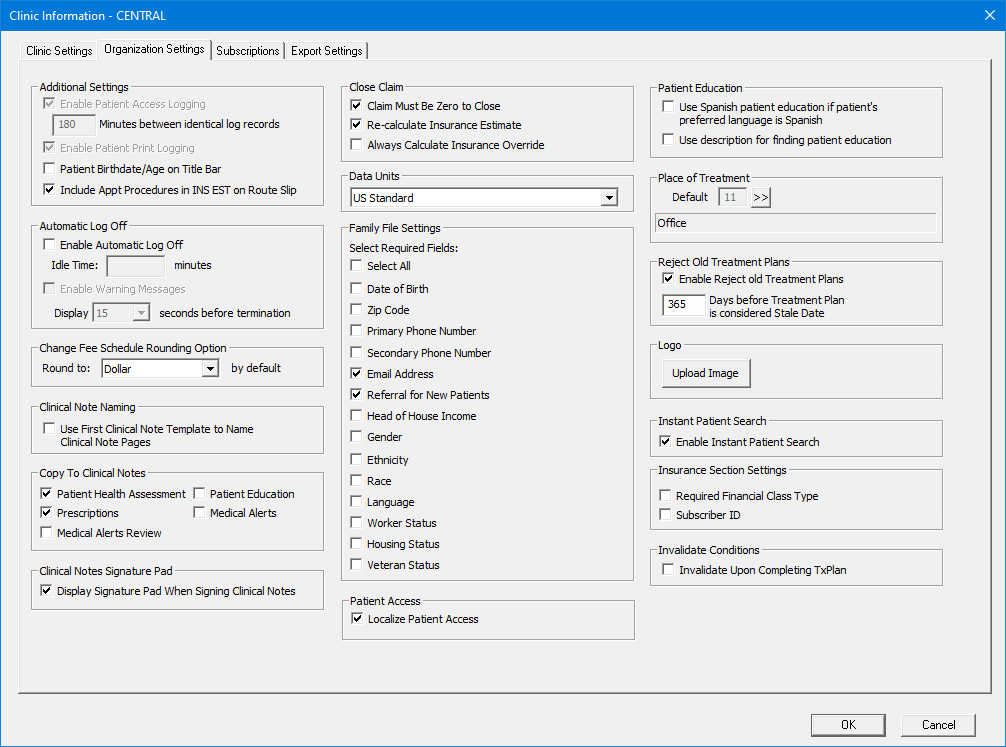Image resolution: width=1006 pixels, height=747 pixels.
Task: Expand the Round to dropdown
Action: point(209,368)
